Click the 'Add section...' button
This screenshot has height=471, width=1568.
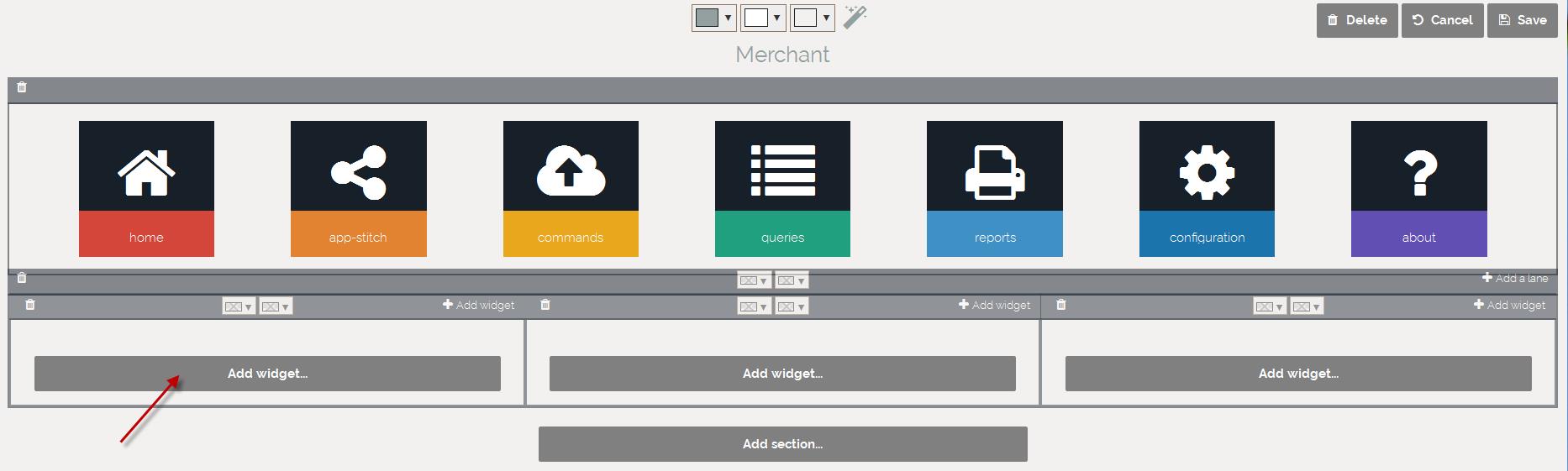coord(782,444)
